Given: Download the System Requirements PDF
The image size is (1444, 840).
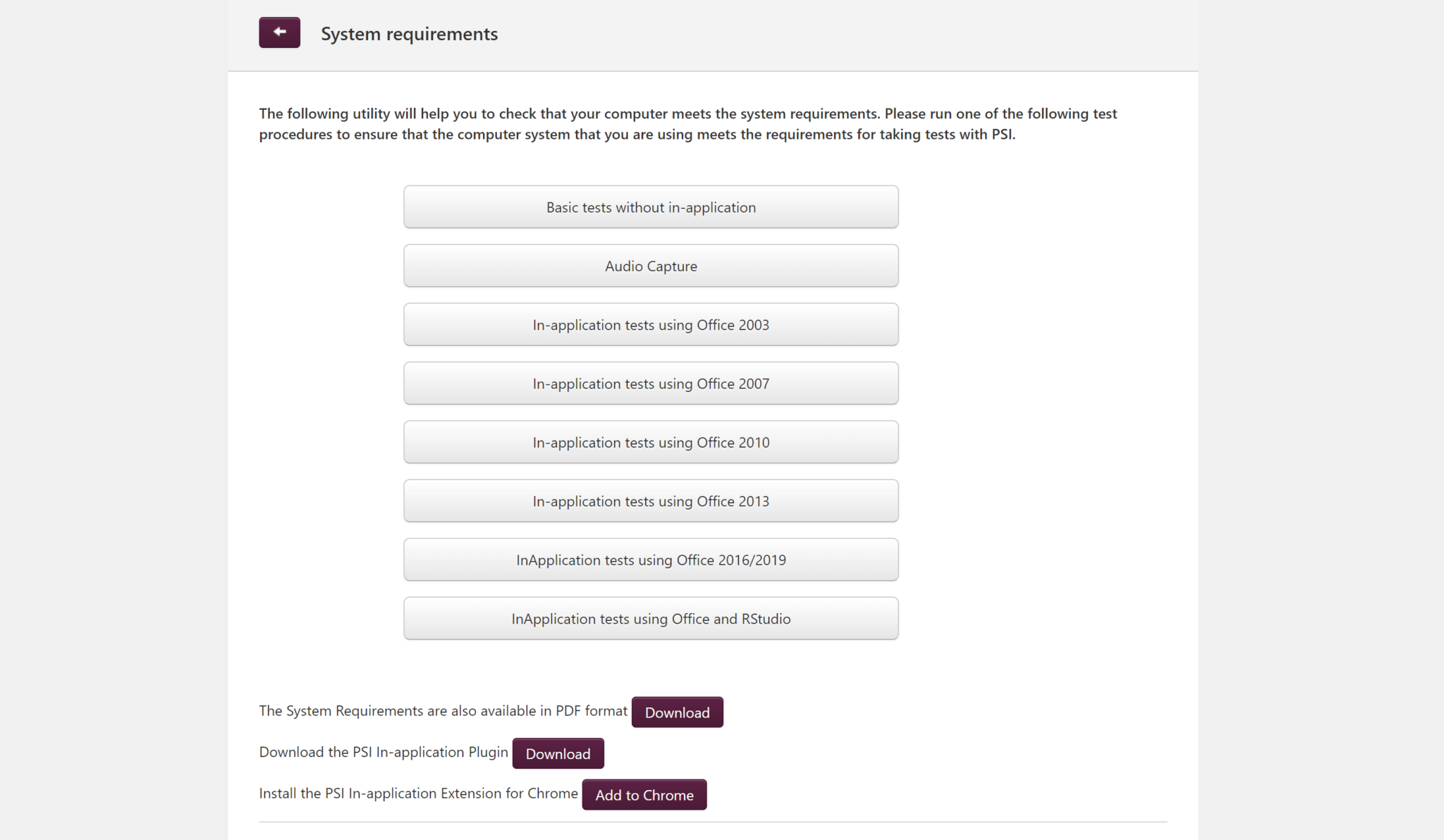Looking at the screenshot, I should click(x=677, y=712).
